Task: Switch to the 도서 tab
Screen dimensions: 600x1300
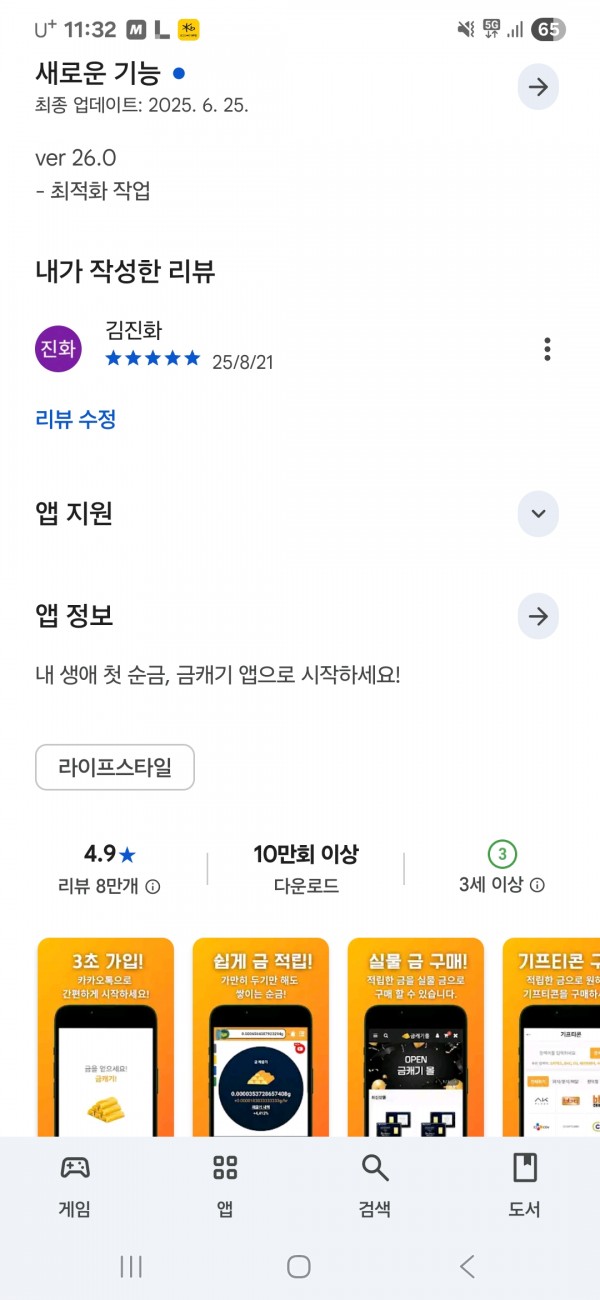Action: 525,1186
